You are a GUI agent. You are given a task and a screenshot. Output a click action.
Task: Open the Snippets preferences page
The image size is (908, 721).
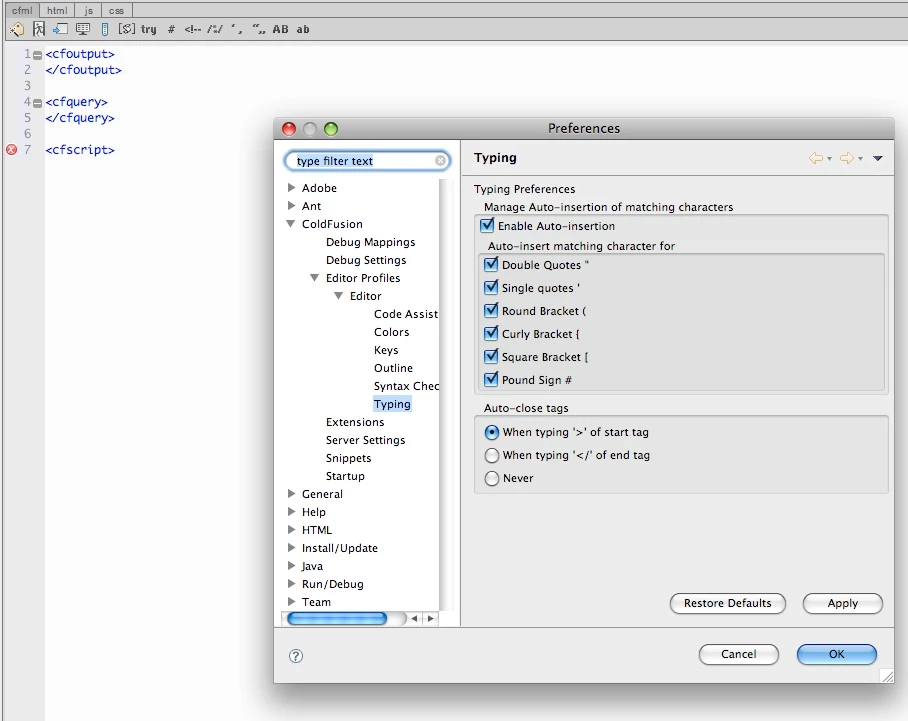(348, 458)
